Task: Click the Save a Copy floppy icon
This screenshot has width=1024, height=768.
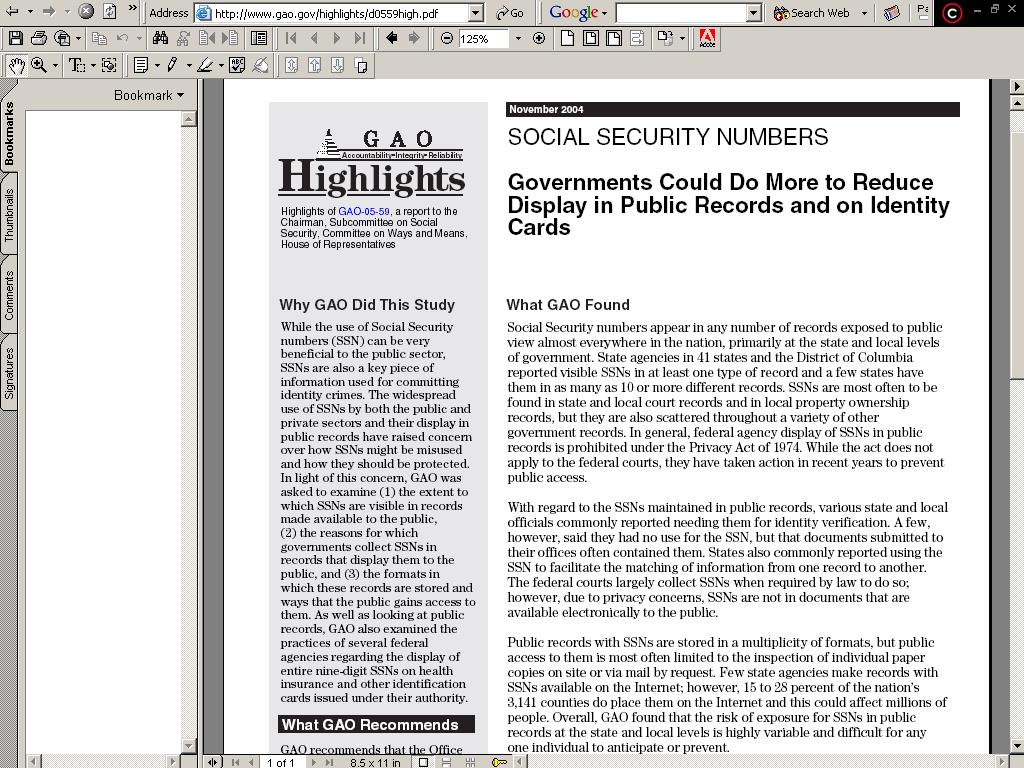Action: pyautogui.click(x=16, y=39)
